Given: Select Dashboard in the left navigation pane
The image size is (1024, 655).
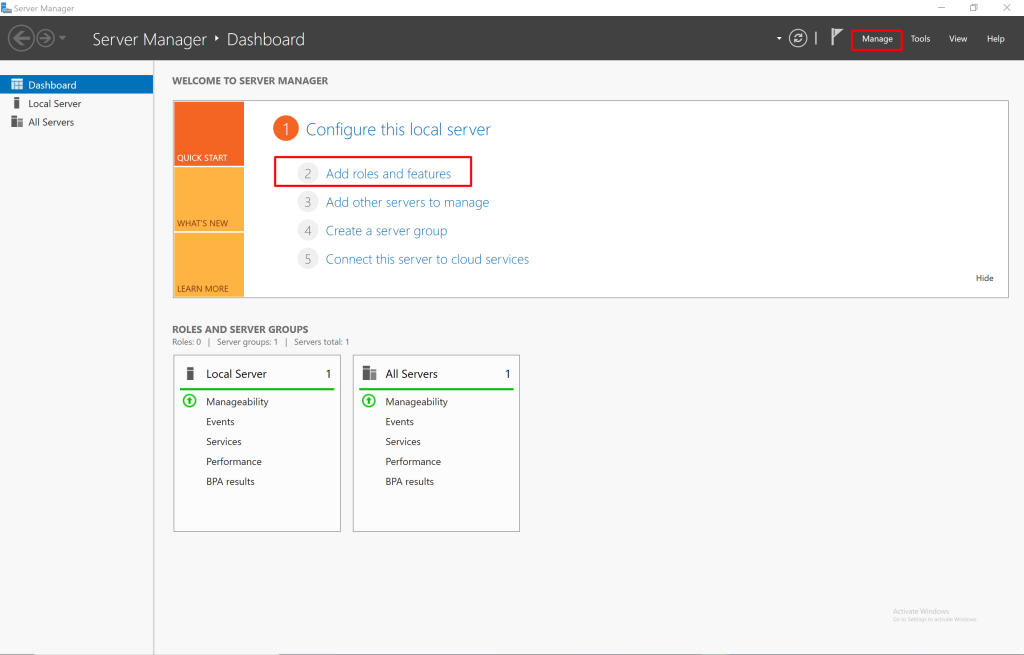Looking at the screenshot, I should tap(52, 85).
